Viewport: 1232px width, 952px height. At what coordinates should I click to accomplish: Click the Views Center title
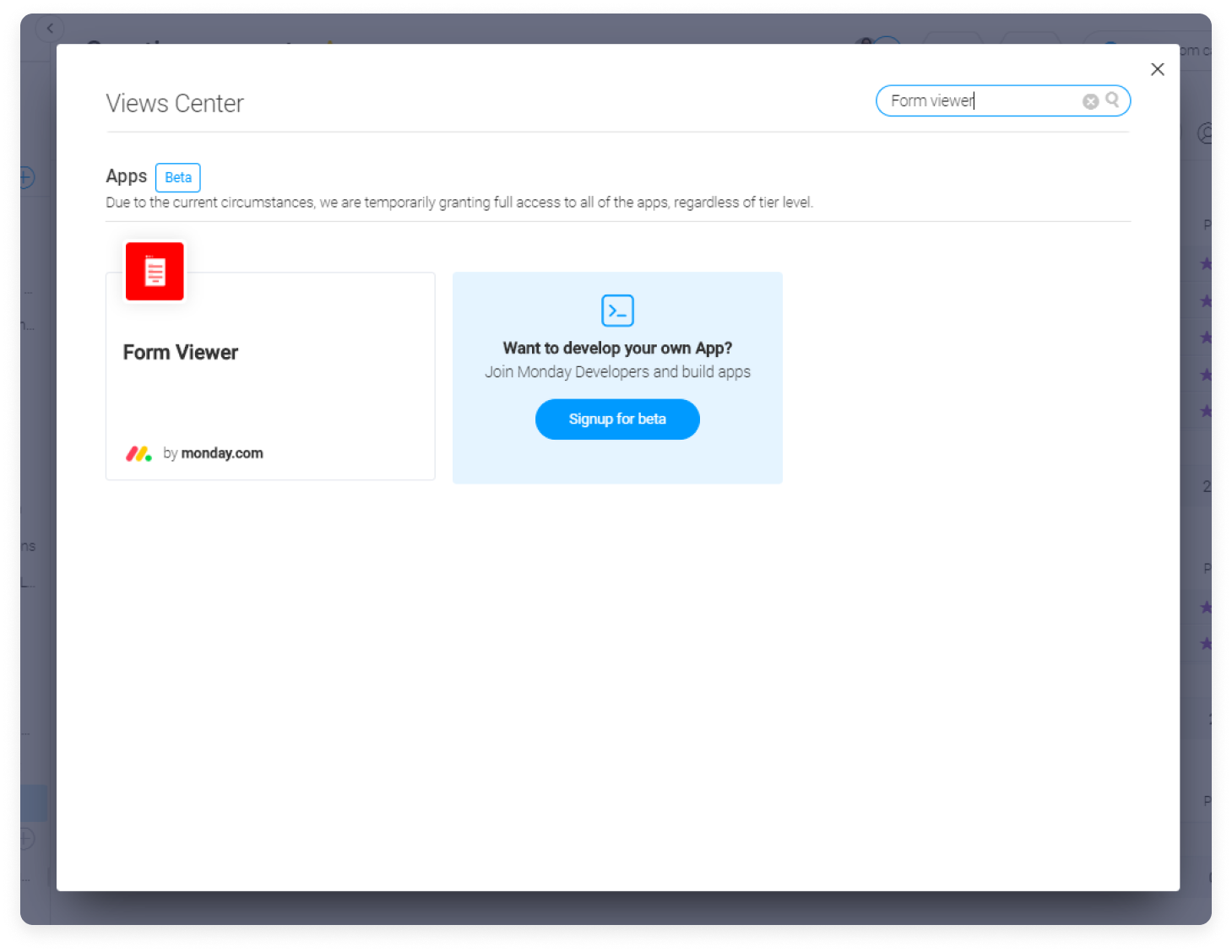(175, 103)
